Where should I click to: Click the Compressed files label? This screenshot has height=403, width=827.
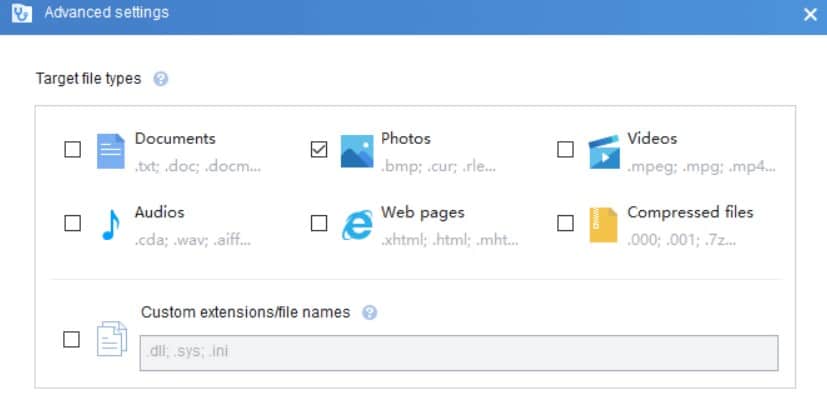coord(690,213)
